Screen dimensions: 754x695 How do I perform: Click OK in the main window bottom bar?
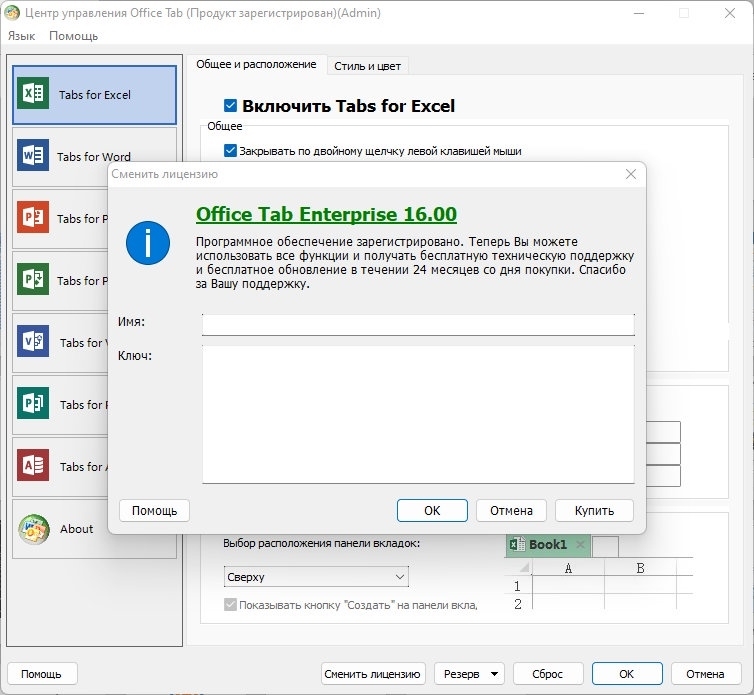[x=627, y=674]
